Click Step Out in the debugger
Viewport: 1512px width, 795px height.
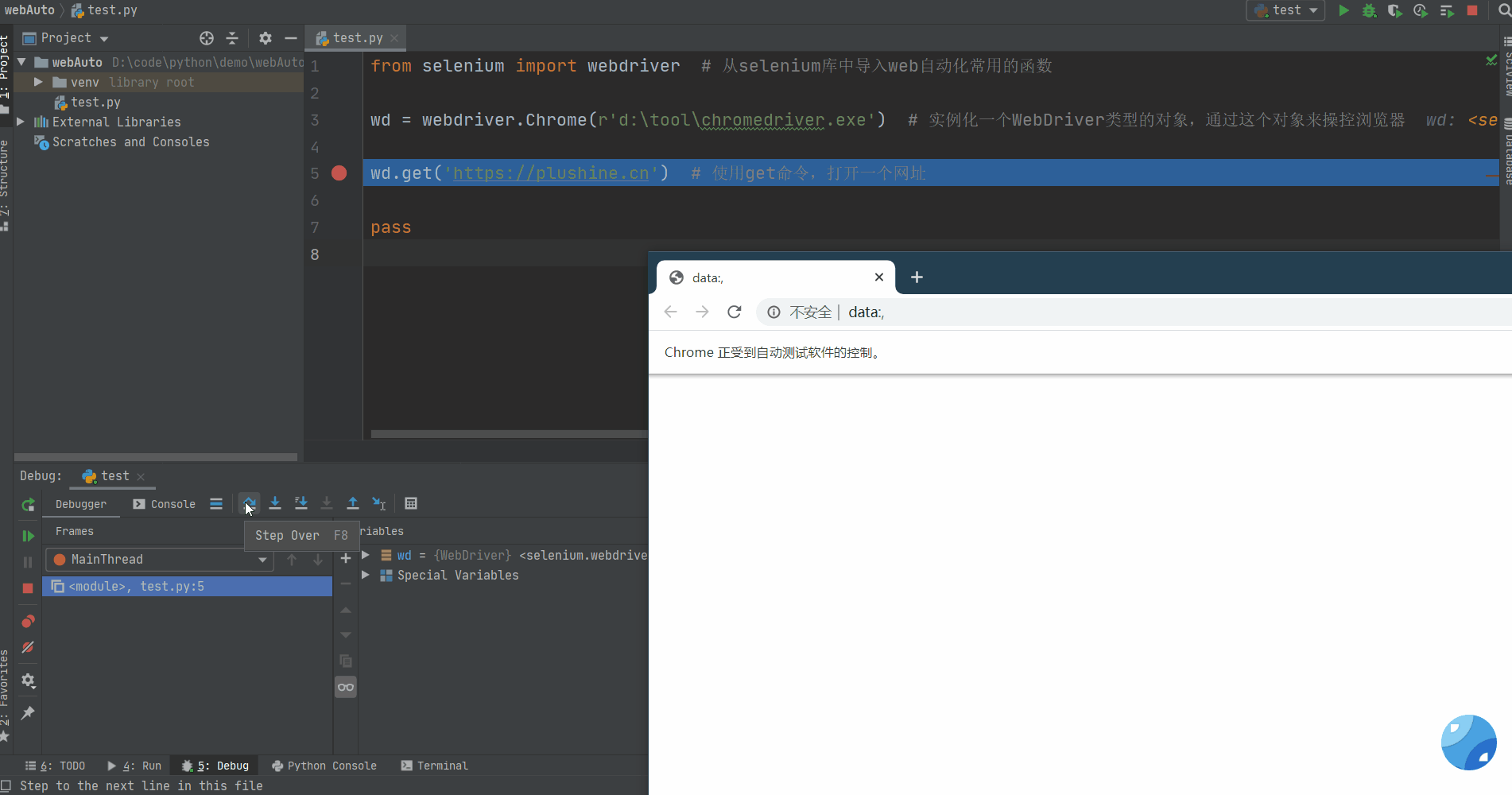(x=353, y=503)
